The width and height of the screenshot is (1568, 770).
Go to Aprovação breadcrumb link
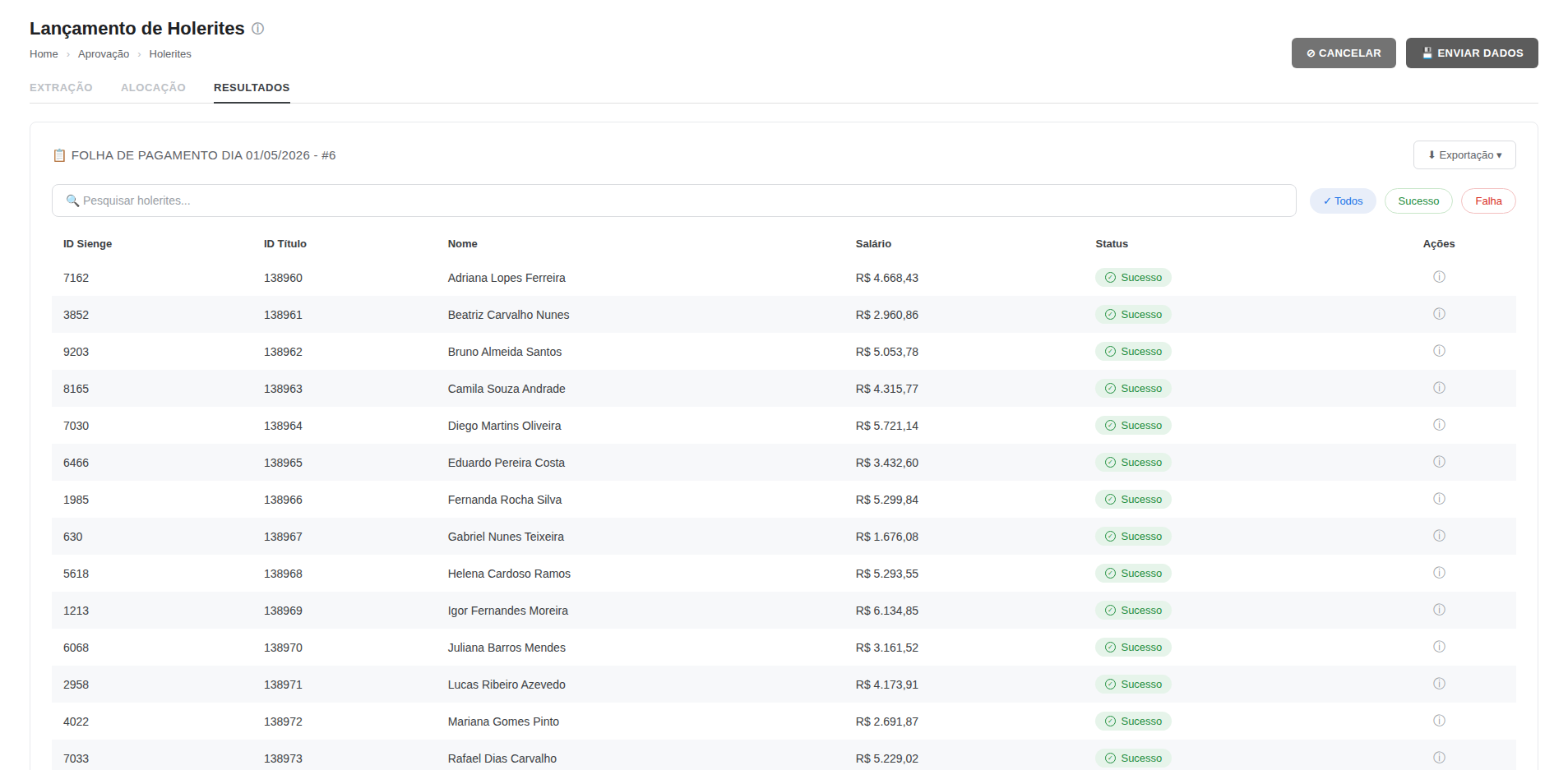(104, 54)
